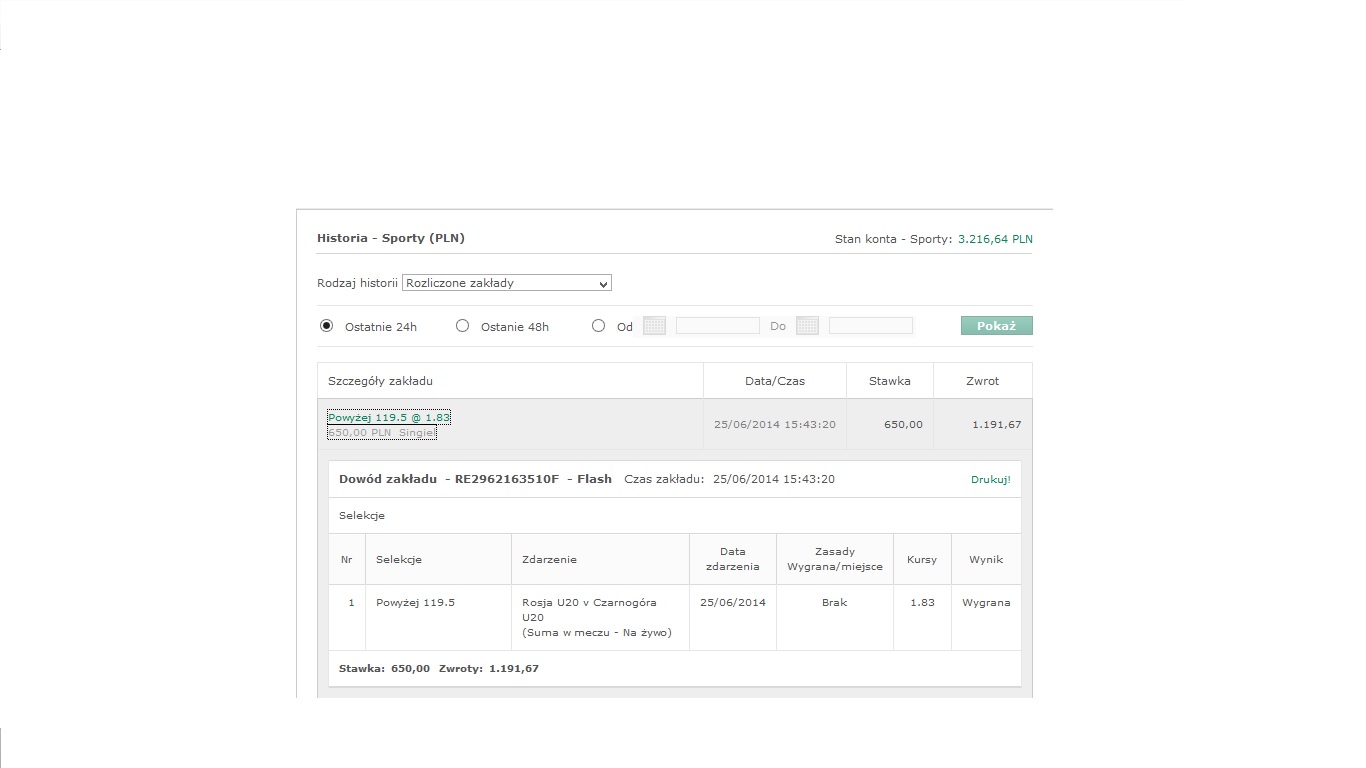The height and width of the screenshot is (768, 1366).
Task: Click the 1.191,67 return value in bet row
Action: [997, 425]
